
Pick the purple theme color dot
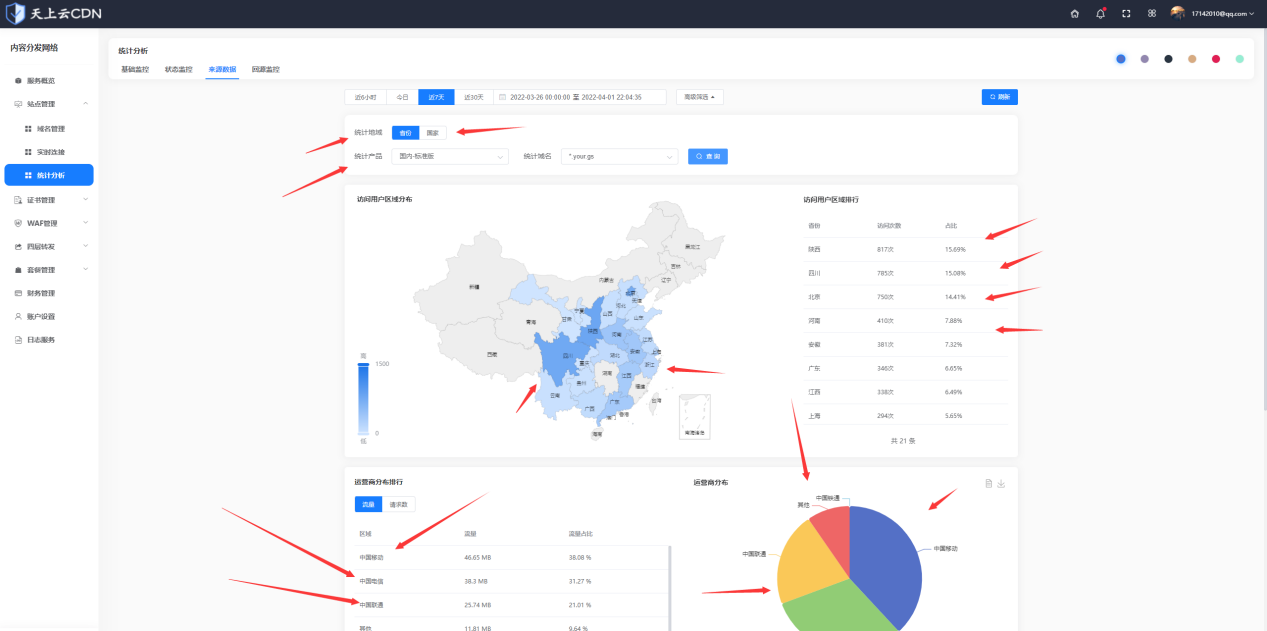[x=1145, y=59]
